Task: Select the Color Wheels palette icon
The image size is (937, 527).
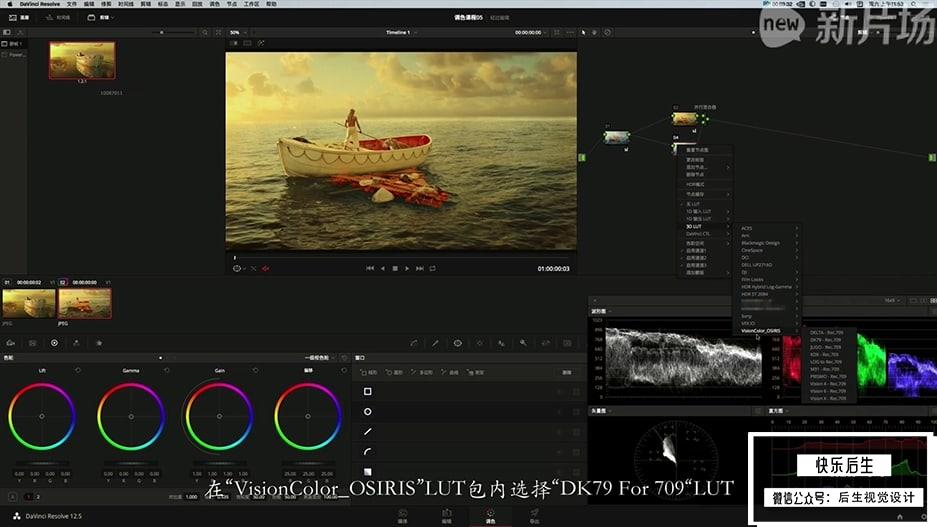Action: (x=54, y=343)
